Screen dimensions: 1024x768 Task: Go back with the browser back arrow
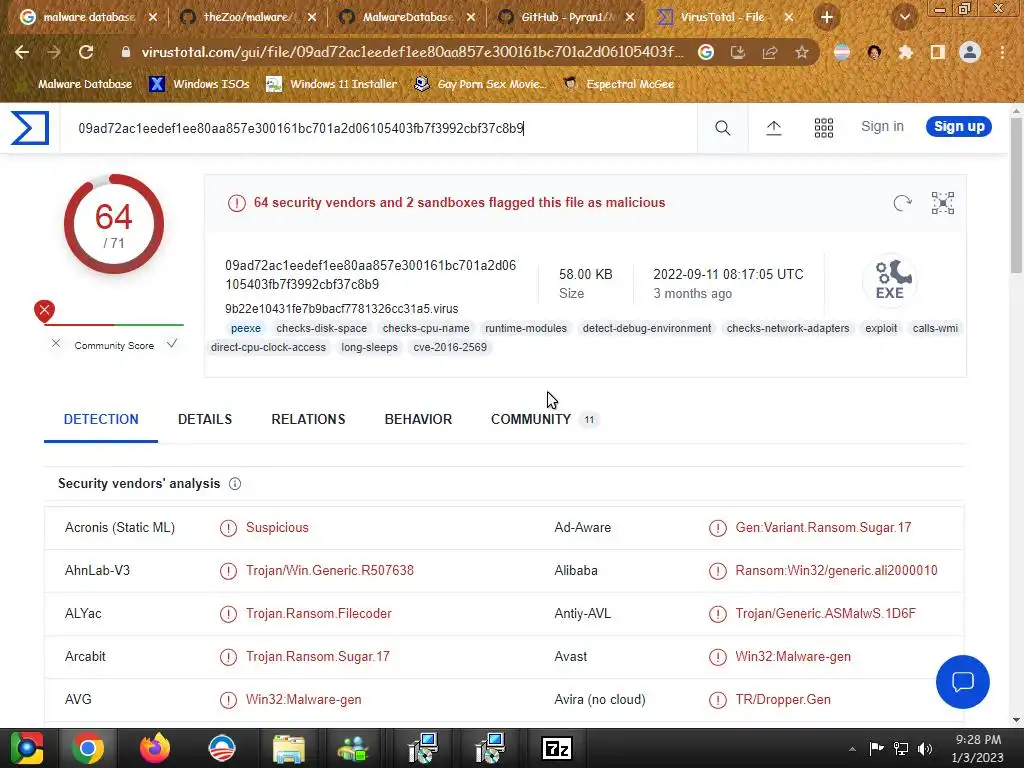(x=22, y=52)
